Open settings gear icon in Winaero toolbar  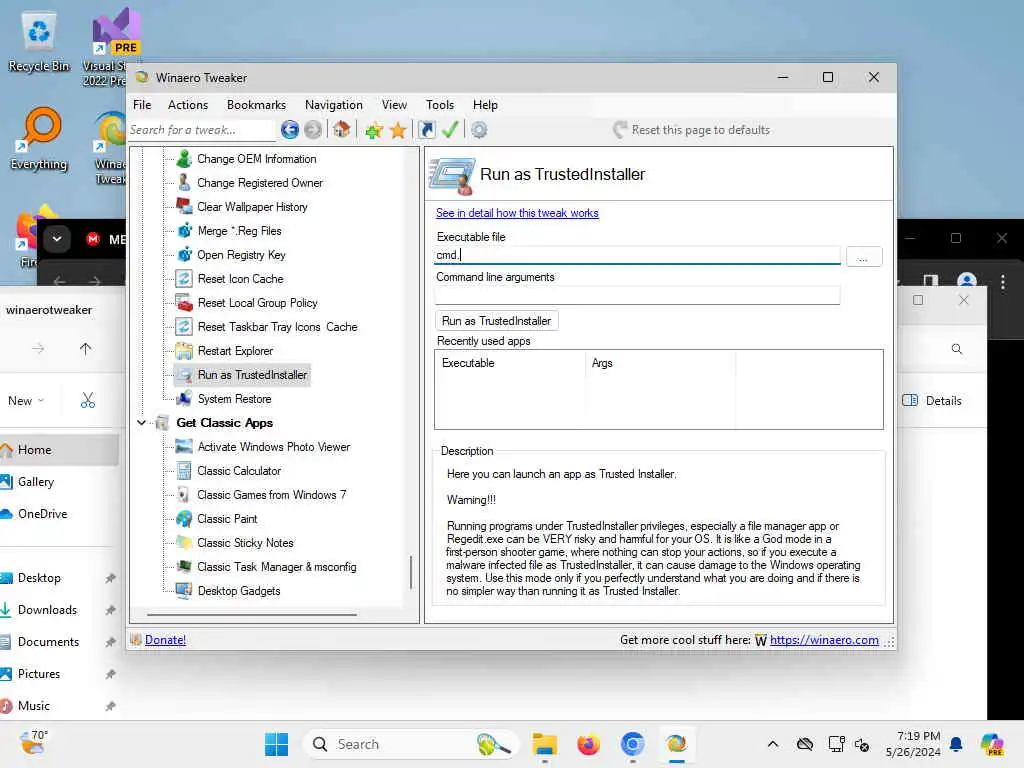tap(479, 130)
